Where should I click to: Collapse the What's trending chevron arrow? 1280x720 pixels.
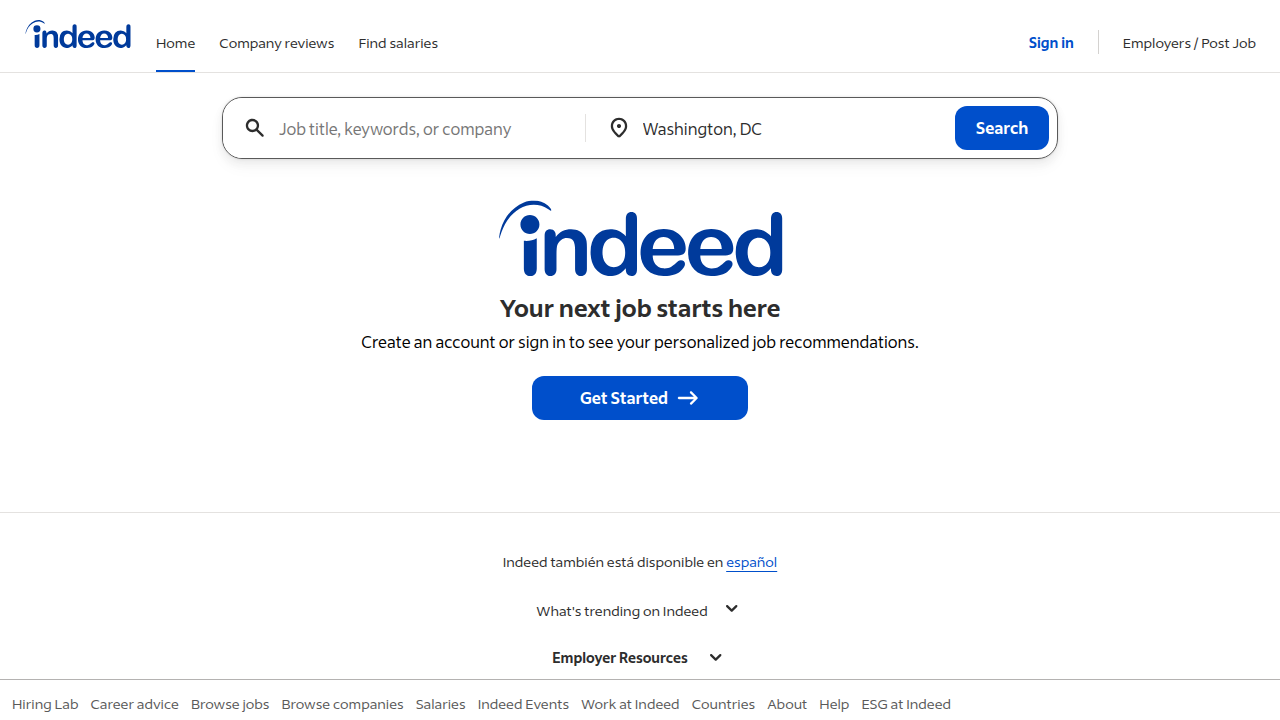(x=731, y=608)
